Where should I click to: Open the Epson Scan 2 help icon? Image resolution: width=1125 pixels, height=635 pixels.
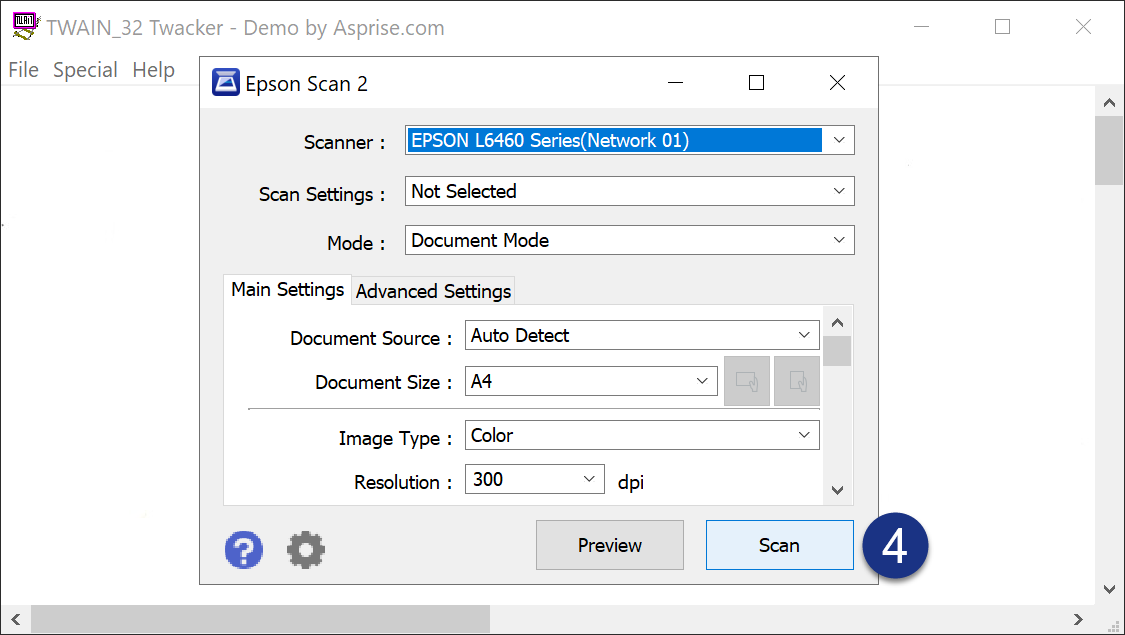click(x=244, y=550)
